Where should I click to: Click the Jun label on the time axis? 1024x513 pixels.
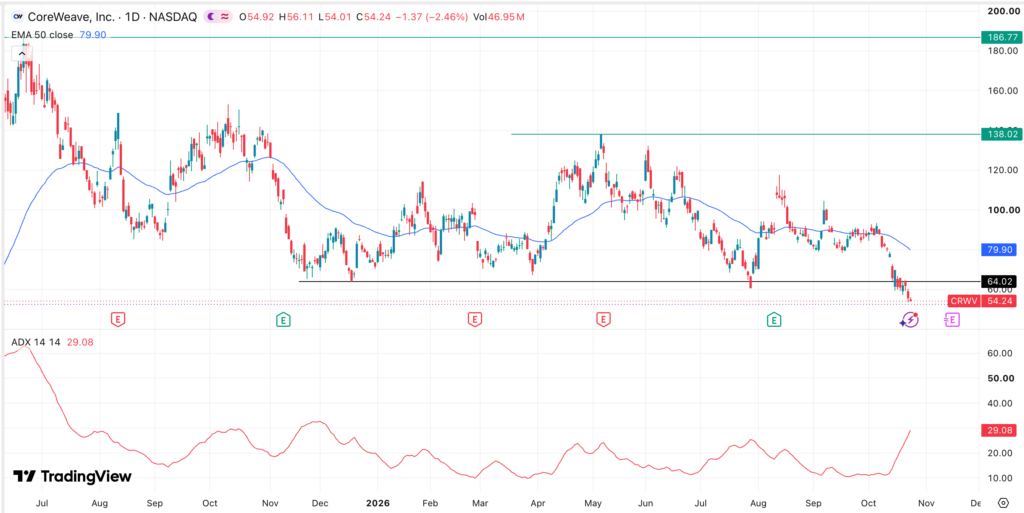pyautogui.click(x=645, y=503)
